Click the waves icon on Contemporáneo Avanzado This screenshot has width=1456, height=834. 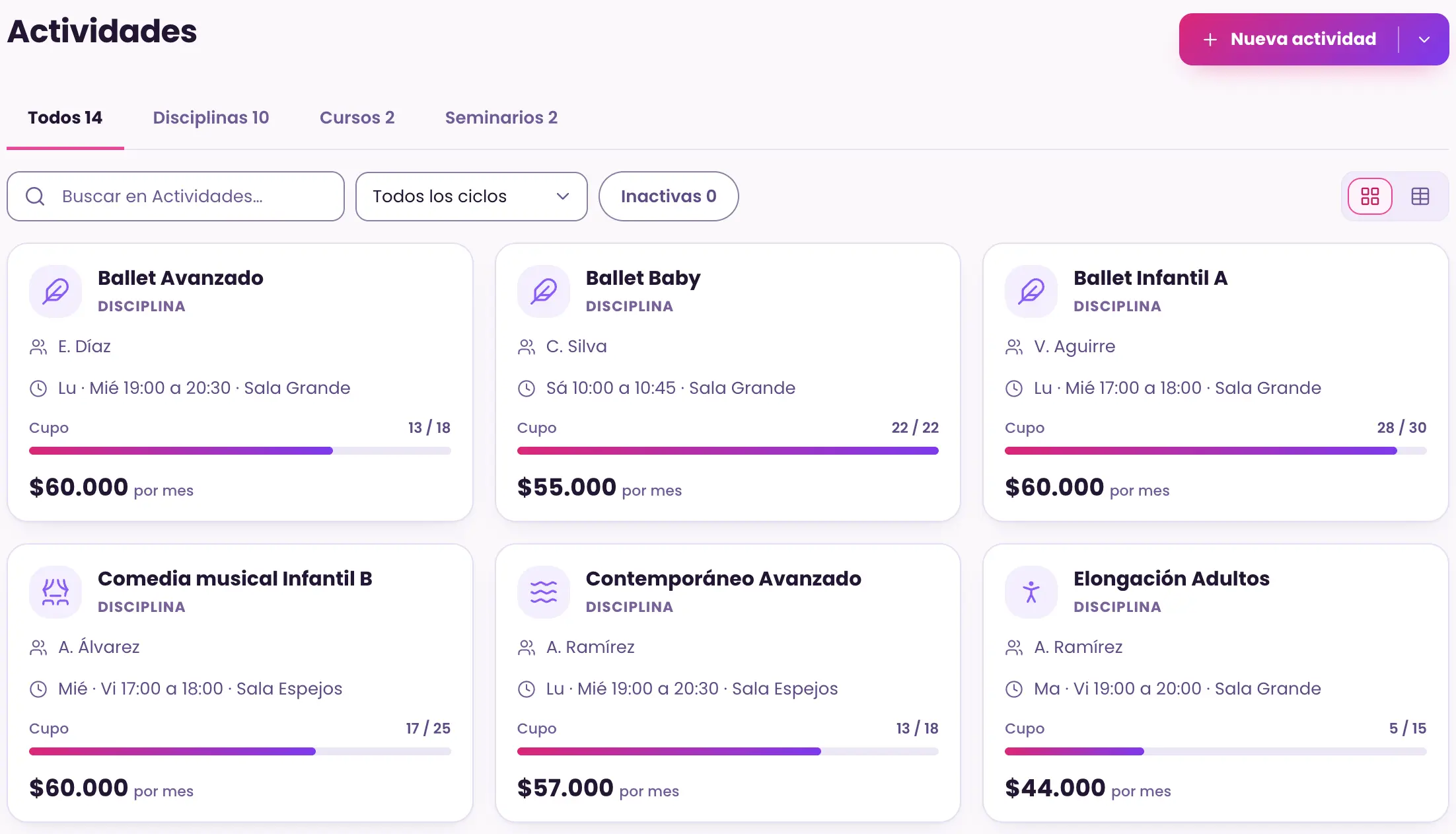click(x=544, y=592)
